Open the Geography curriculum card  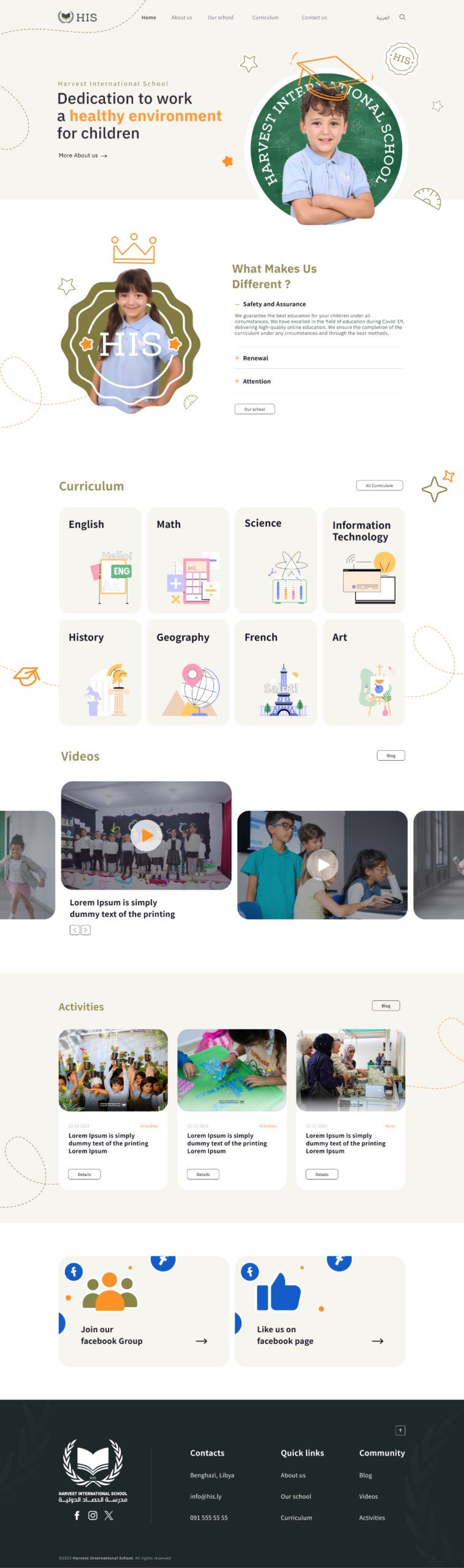(x=188, y=672)
